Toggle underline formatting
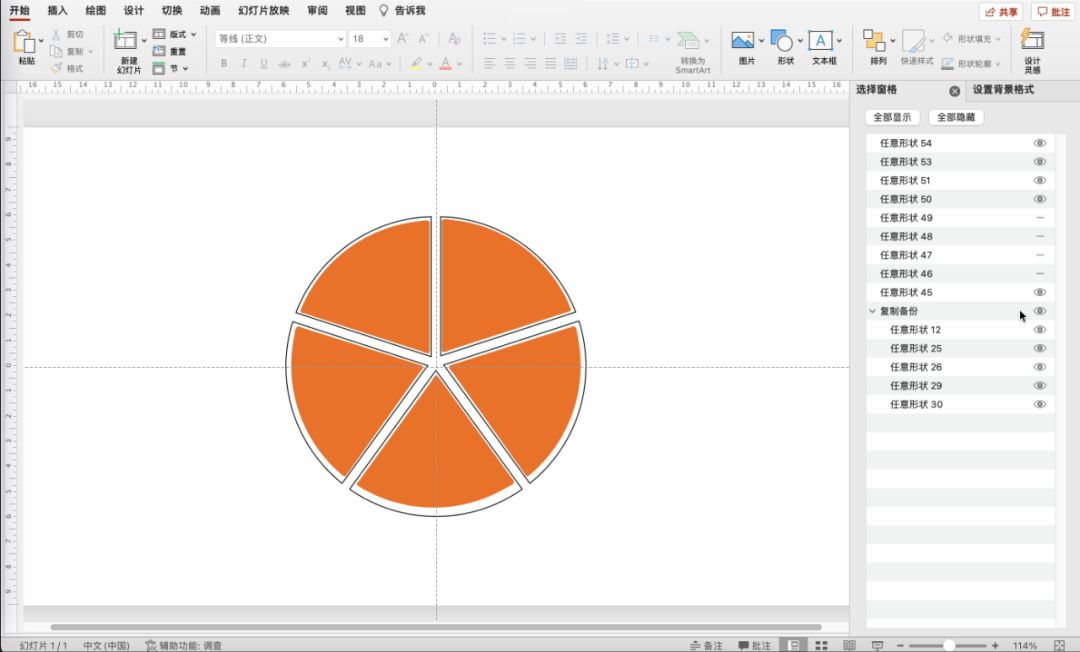This screenshot has height=652, width=1080. pos(264,63)
